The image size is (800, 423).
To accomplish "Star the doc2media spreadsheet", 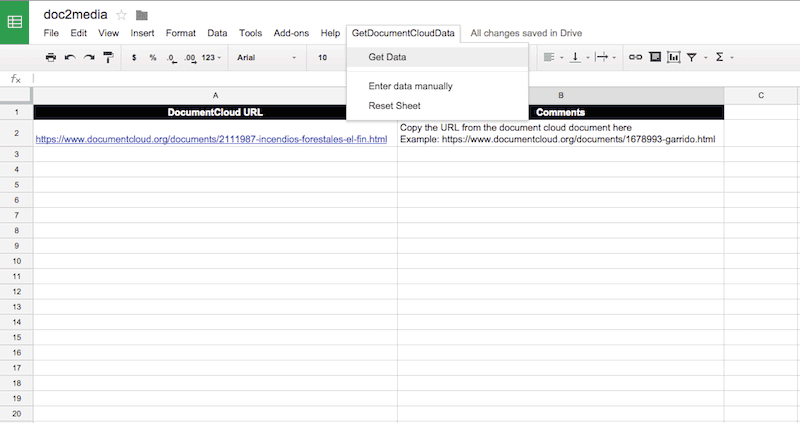I will click(121, 15).
